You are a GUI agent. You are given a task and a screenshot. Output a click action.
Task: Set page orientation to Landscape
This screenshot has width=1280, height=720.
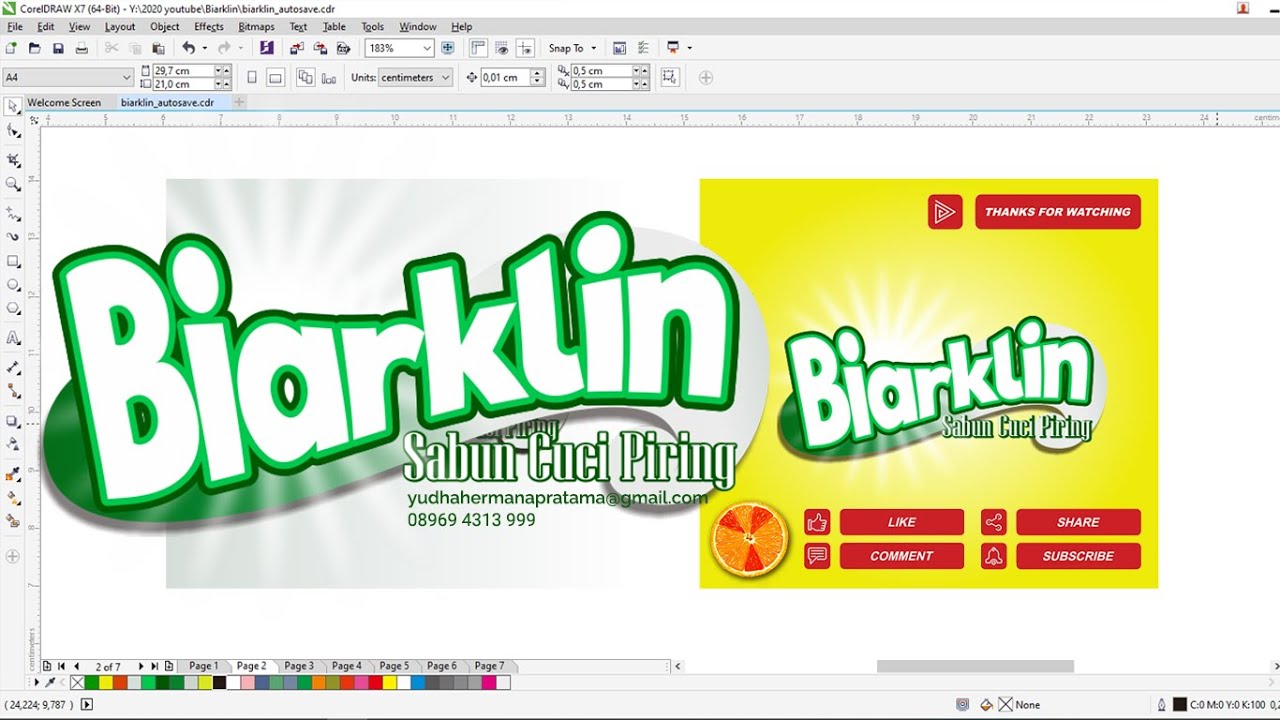[276, 77]
